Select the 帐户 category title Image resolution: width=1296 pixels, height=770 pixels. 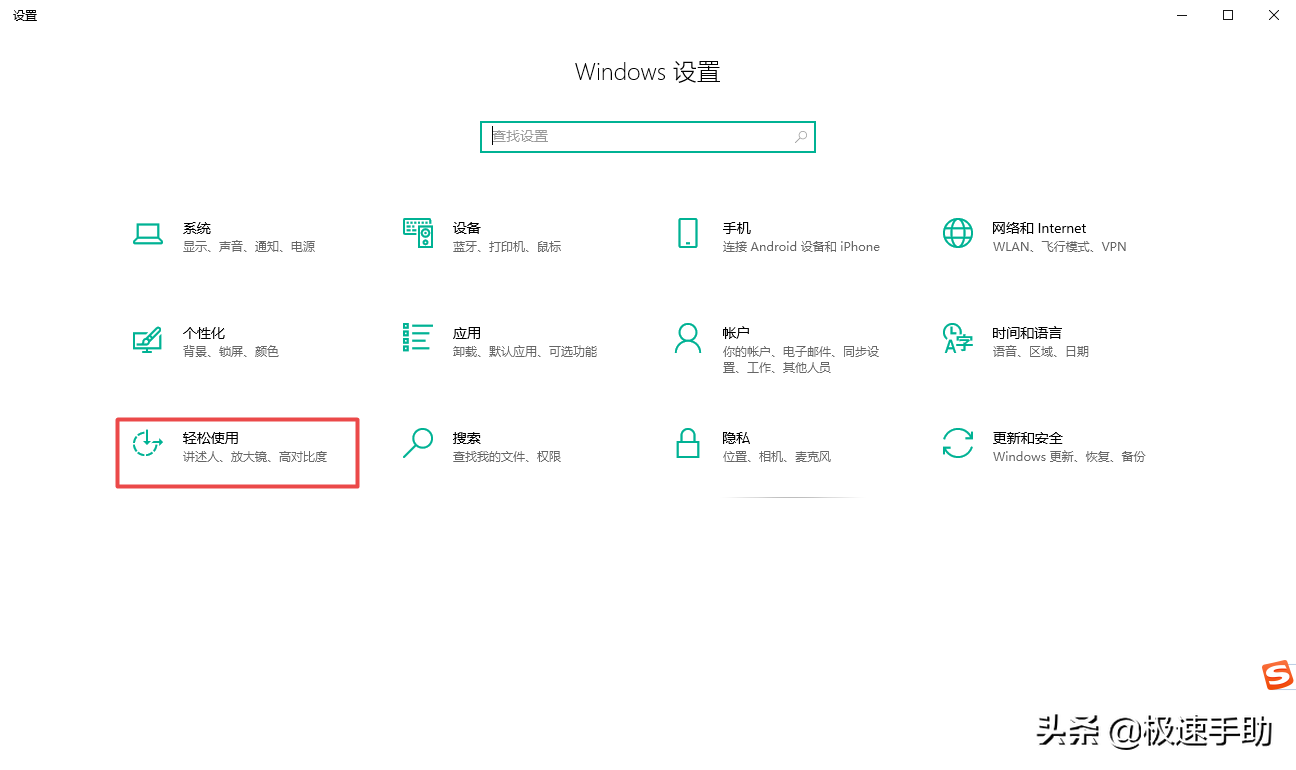(737, 333)
